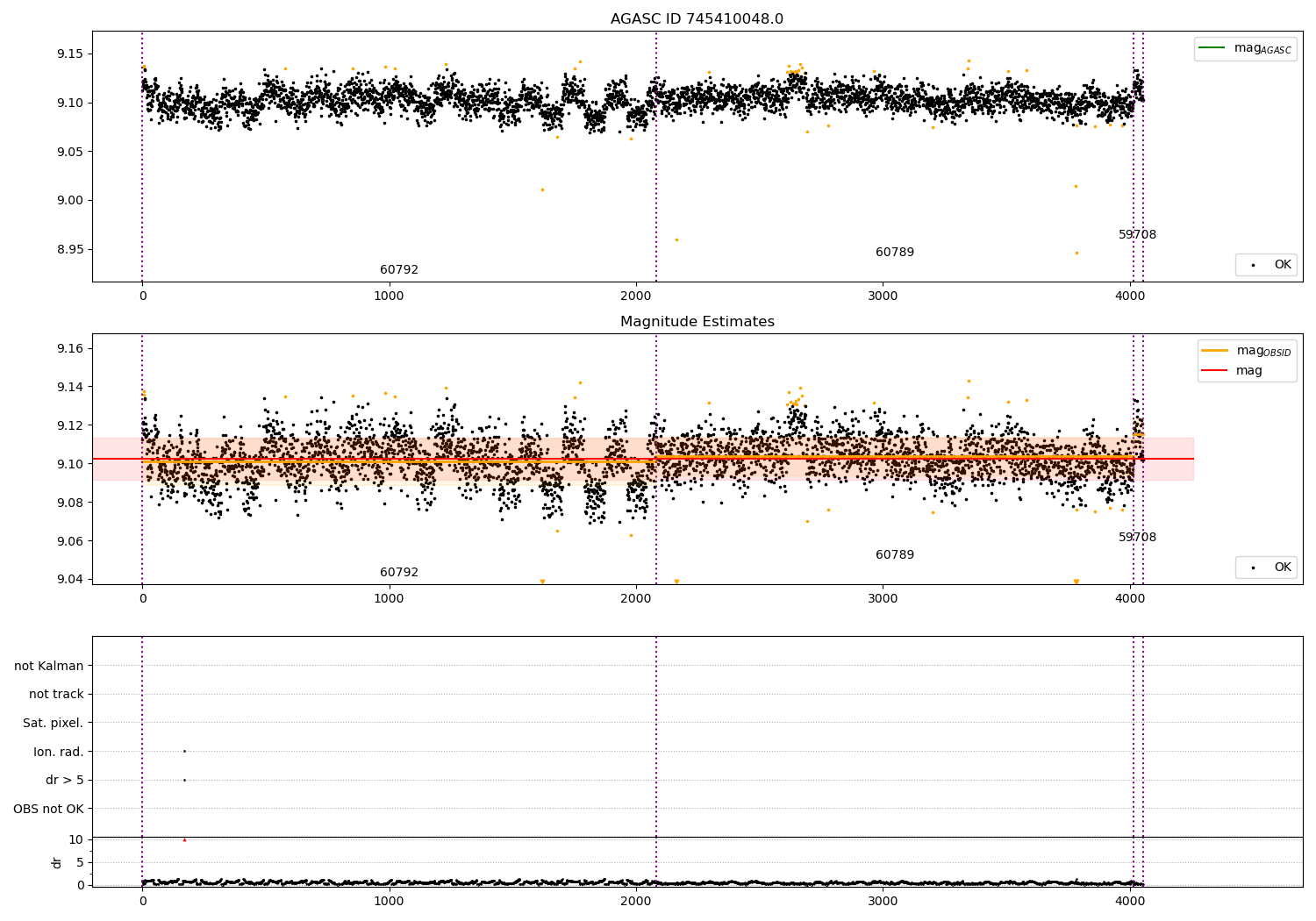1316x921 pixels.
Task: Click the "60789" label in Magnitude Estimates plot
Action: pos(895,555)
